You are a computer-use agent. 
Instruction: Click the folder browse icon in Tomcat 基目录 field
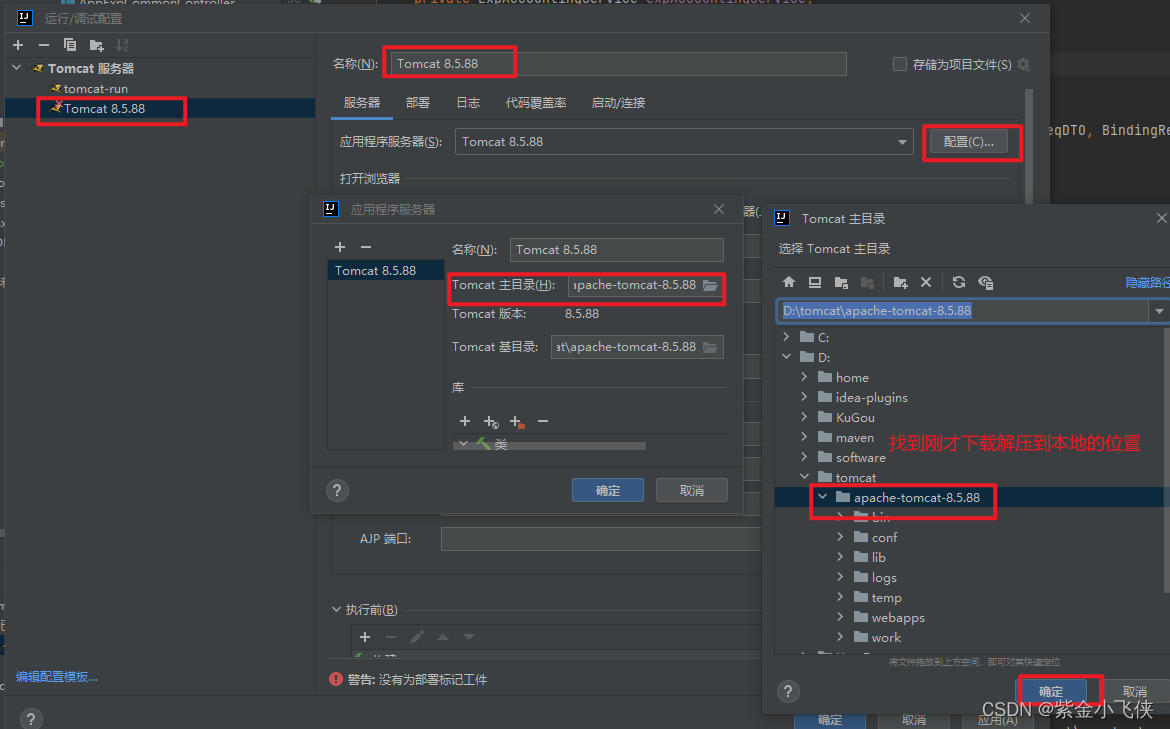point(710,347)
